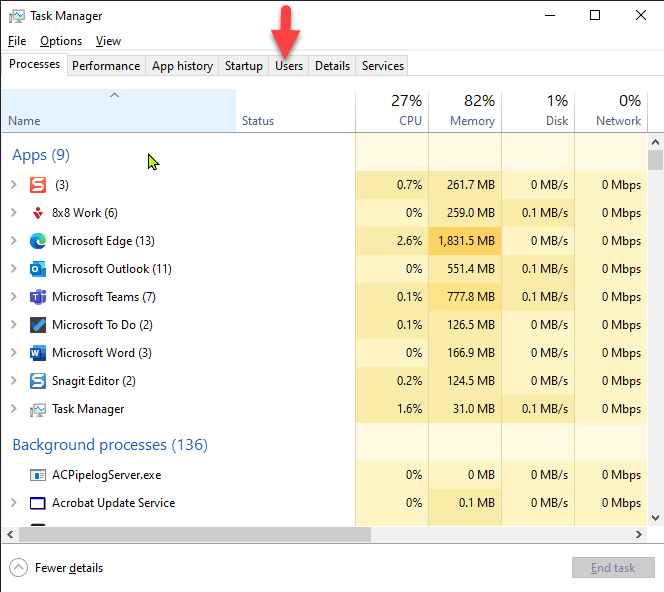Click the 551.4 MB memory cell
The width and height of the screenshot is (664, 592).
click(x=465, y=269)
